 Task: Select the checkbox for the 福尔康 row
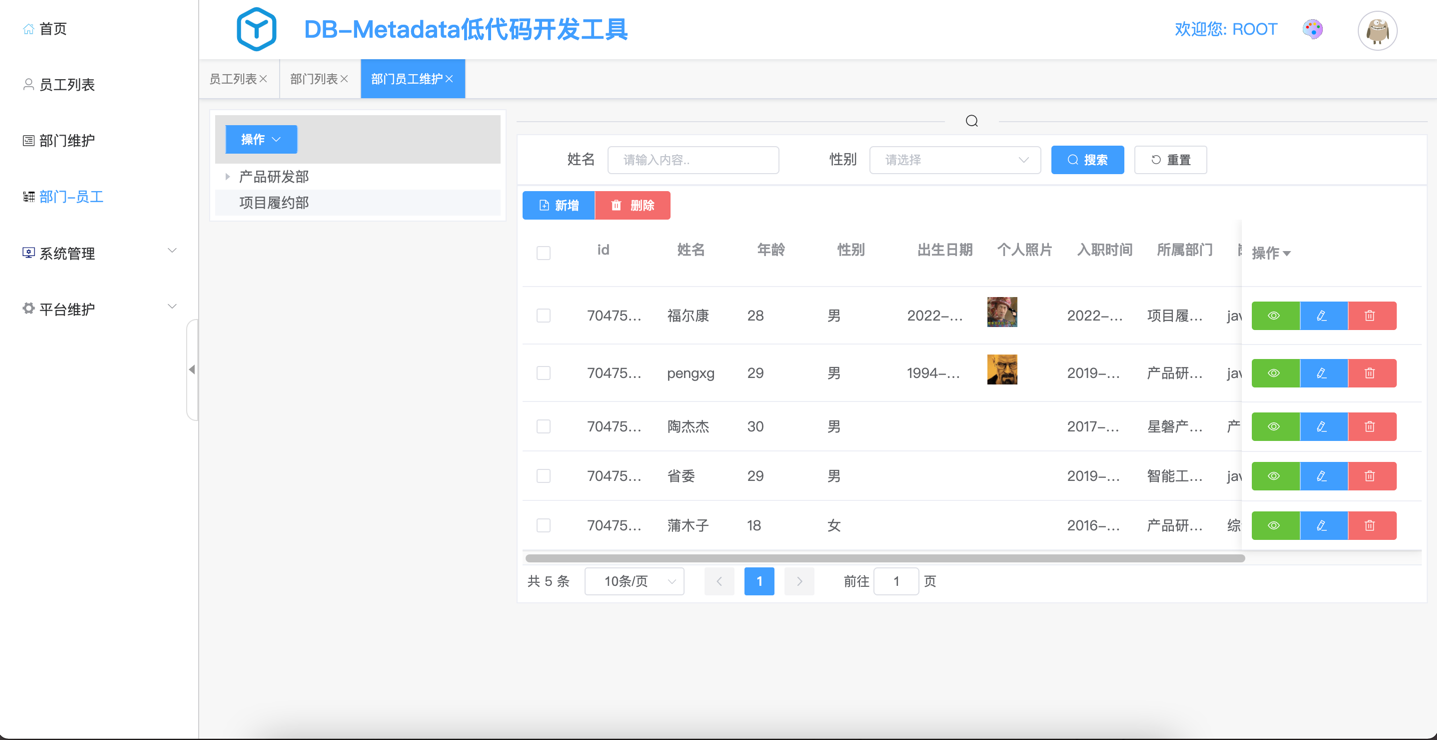543,316
